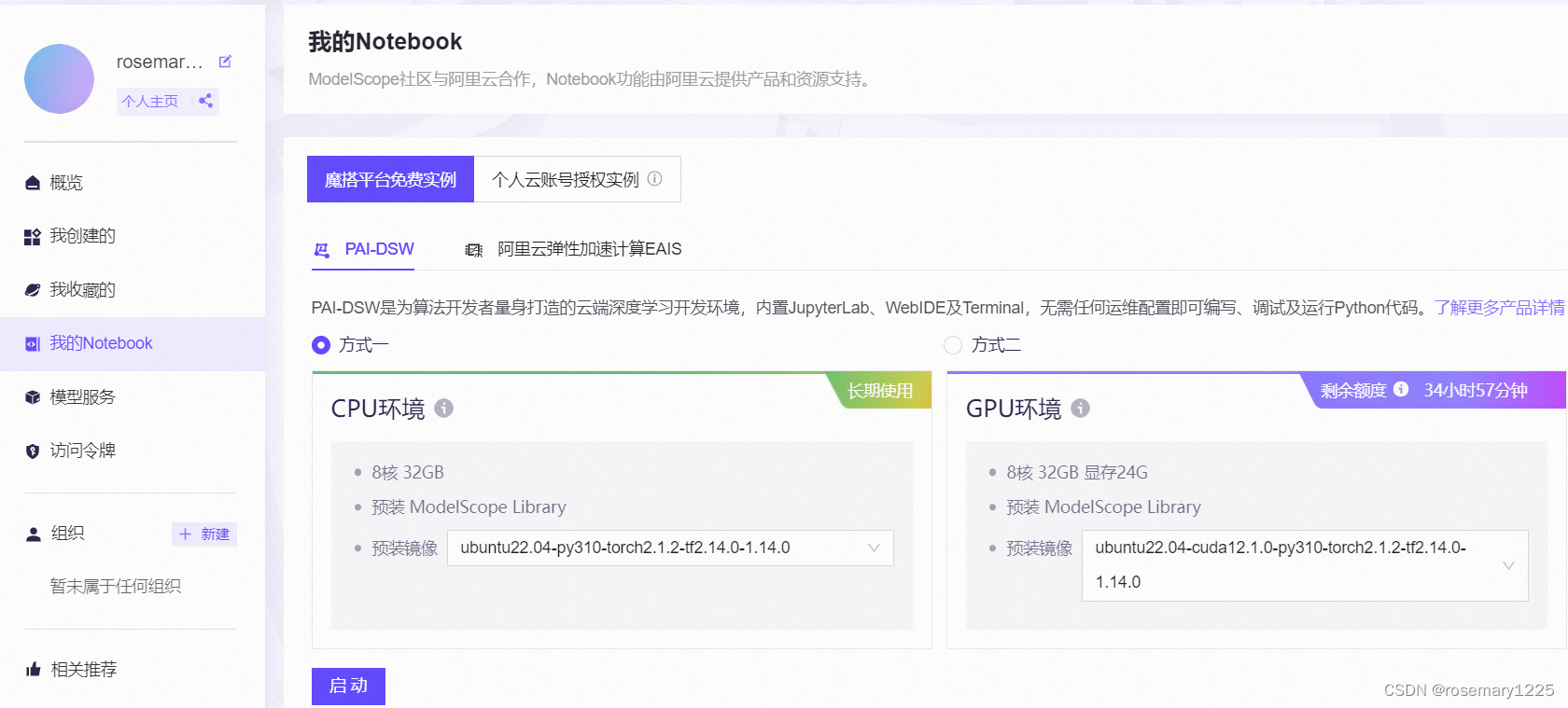This screenshot has width=1568, height=708.
Task: Click the 我的Notebook sidebar icon
Action: tap(33, 344)
